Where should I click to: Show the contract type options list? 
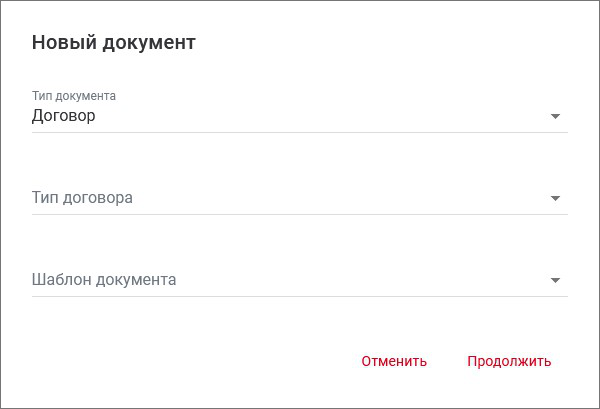555,198
